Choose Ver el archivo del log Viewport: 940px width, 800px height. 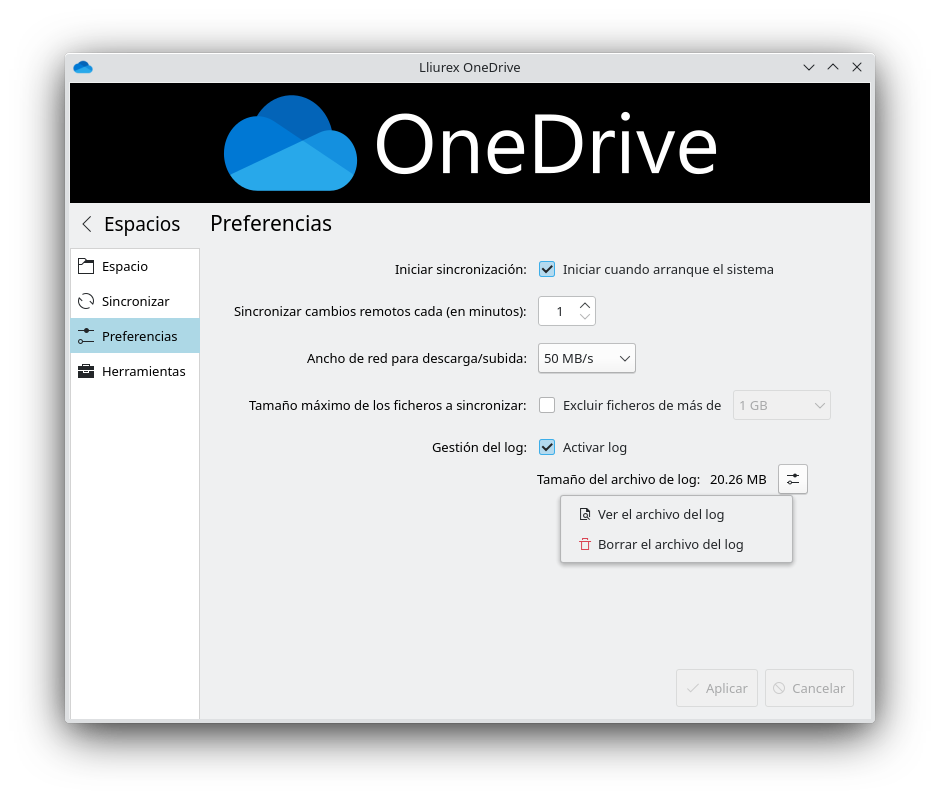tap(660, 515)
